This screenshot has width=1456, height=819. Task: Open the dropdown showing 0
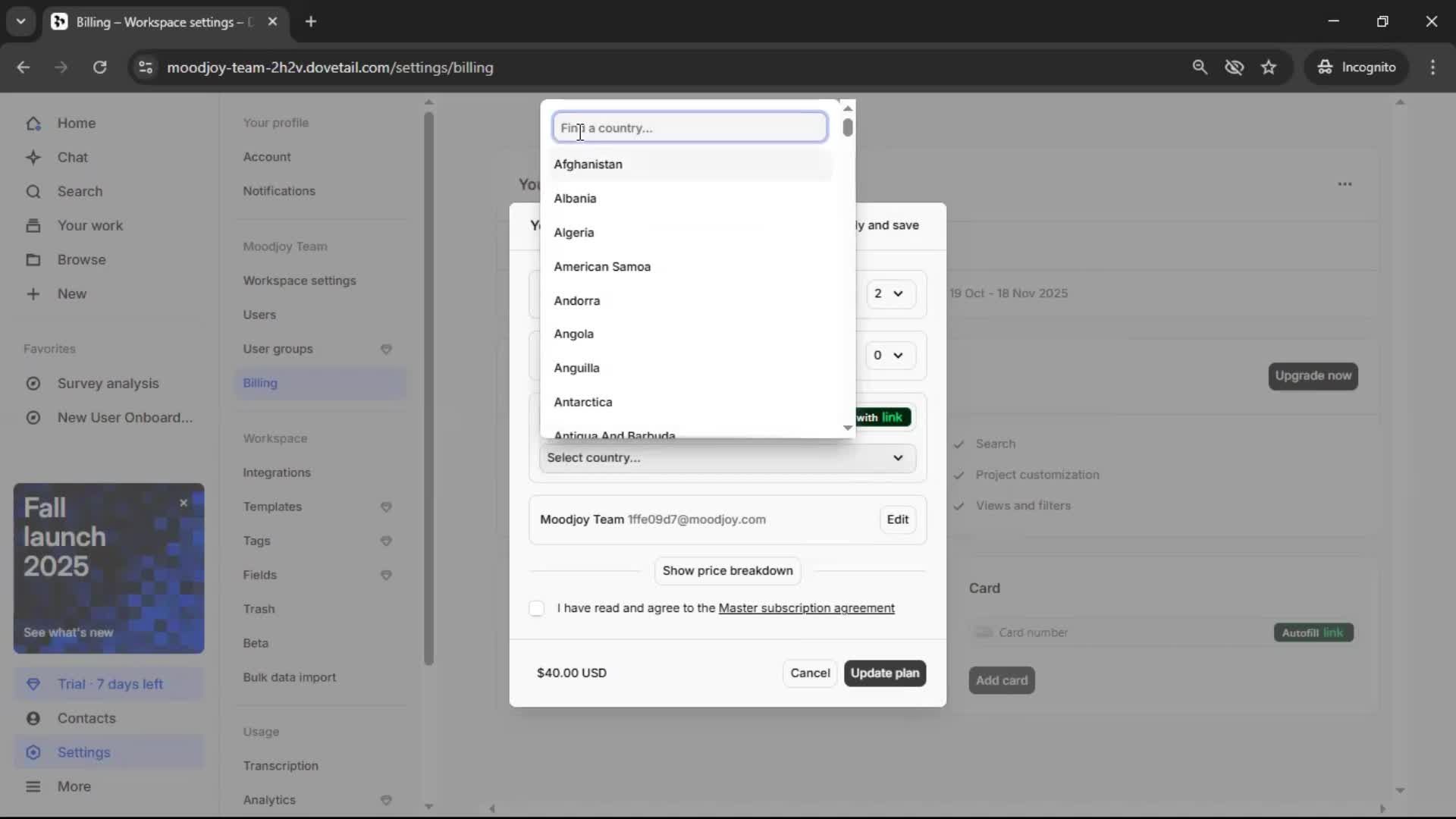point(888,355)
